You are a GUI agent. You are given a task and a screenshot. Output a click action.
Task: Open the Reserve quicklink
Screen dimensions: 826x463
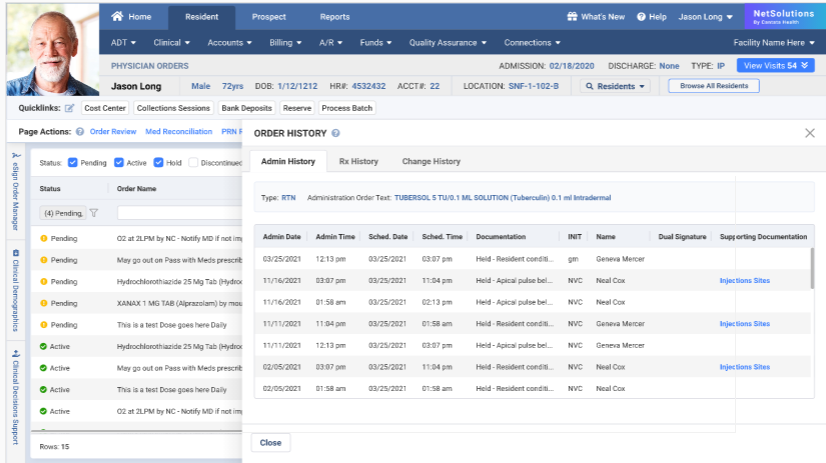pos(297,108)
